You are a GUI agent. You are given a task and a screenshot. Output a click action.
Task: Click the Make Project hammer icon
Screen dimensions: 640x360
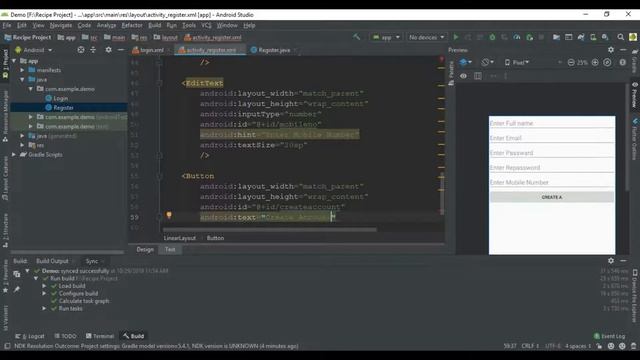pos(356,37)
